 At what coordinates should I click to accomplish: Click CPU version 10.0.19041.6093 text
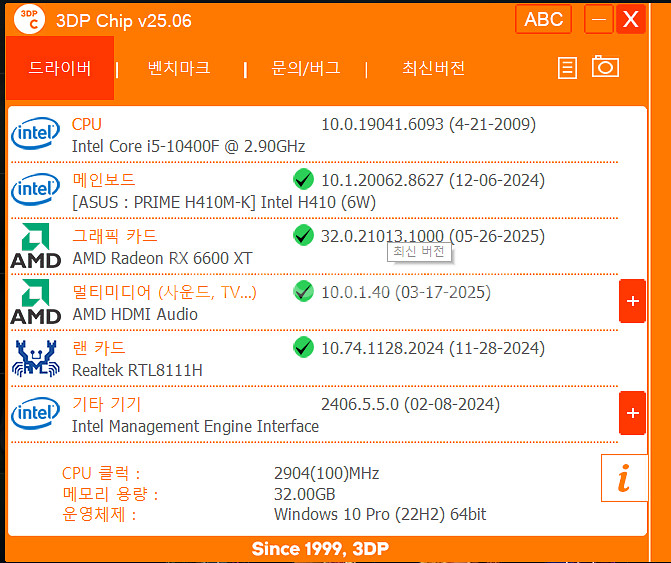click(x=428, y=124)
